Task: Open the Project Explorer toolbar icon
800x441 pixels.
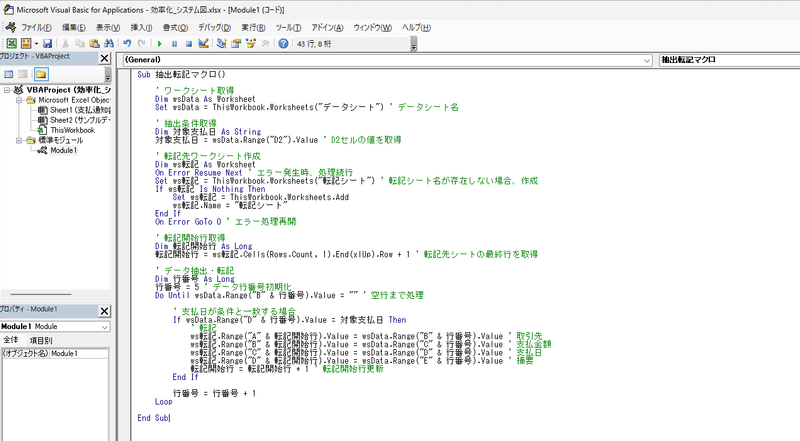Action: (x=221, y=44)
